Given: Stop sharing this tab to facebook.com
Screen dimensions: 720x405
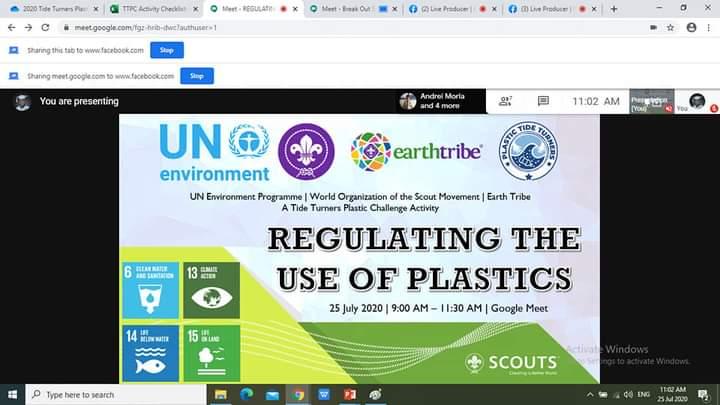Looking at the screenshot, I should (x=167, y=50).
